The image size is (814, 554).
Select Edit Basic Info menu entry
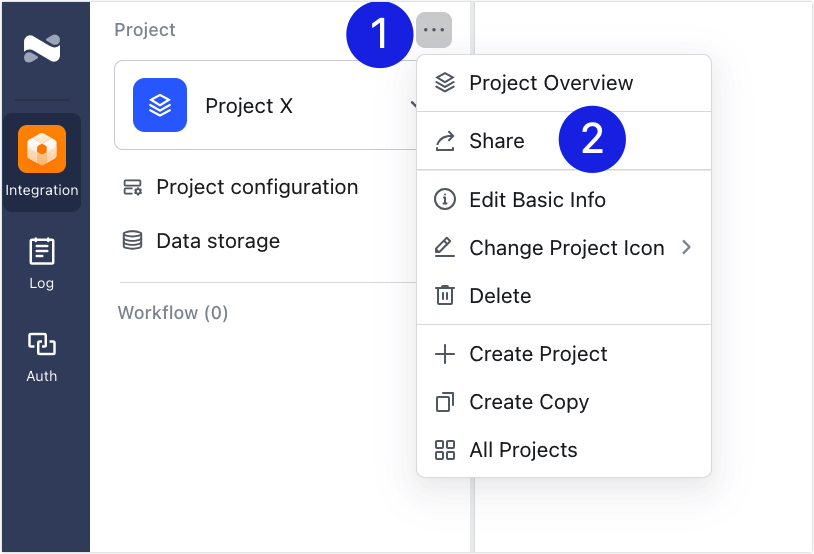pyautogui.click(x=537, y=200)
